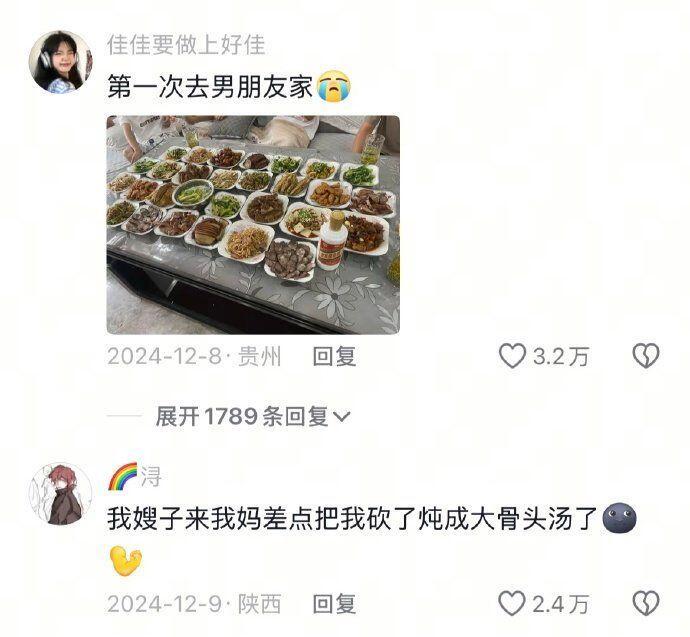This screenshot has width=690, height=637.
Task: Like the Shaanxi user's bone soup comment
Action: [x=512, y=603]
